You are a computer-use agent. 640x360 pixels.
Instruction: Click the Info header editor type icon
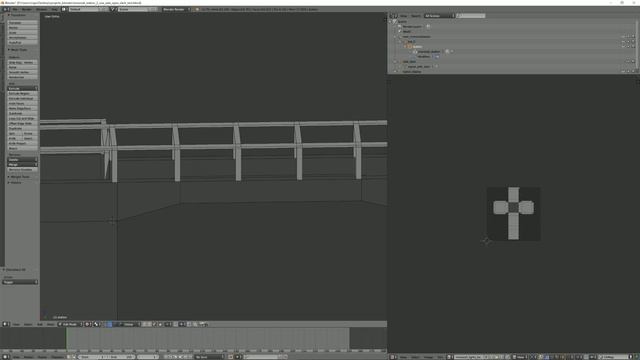point(6,9)
